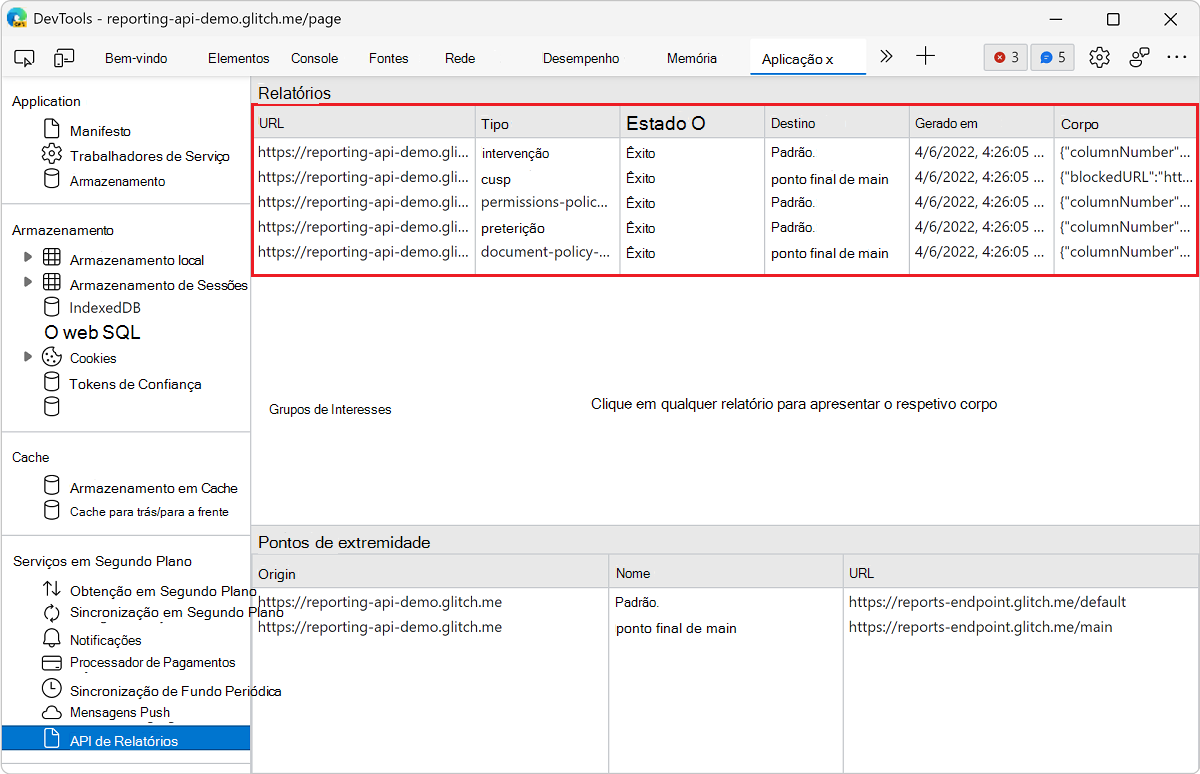Collapse the Armazenamento de Sessões item
The height and width of the screenshot is (774, 1200).
click(30, 284)
